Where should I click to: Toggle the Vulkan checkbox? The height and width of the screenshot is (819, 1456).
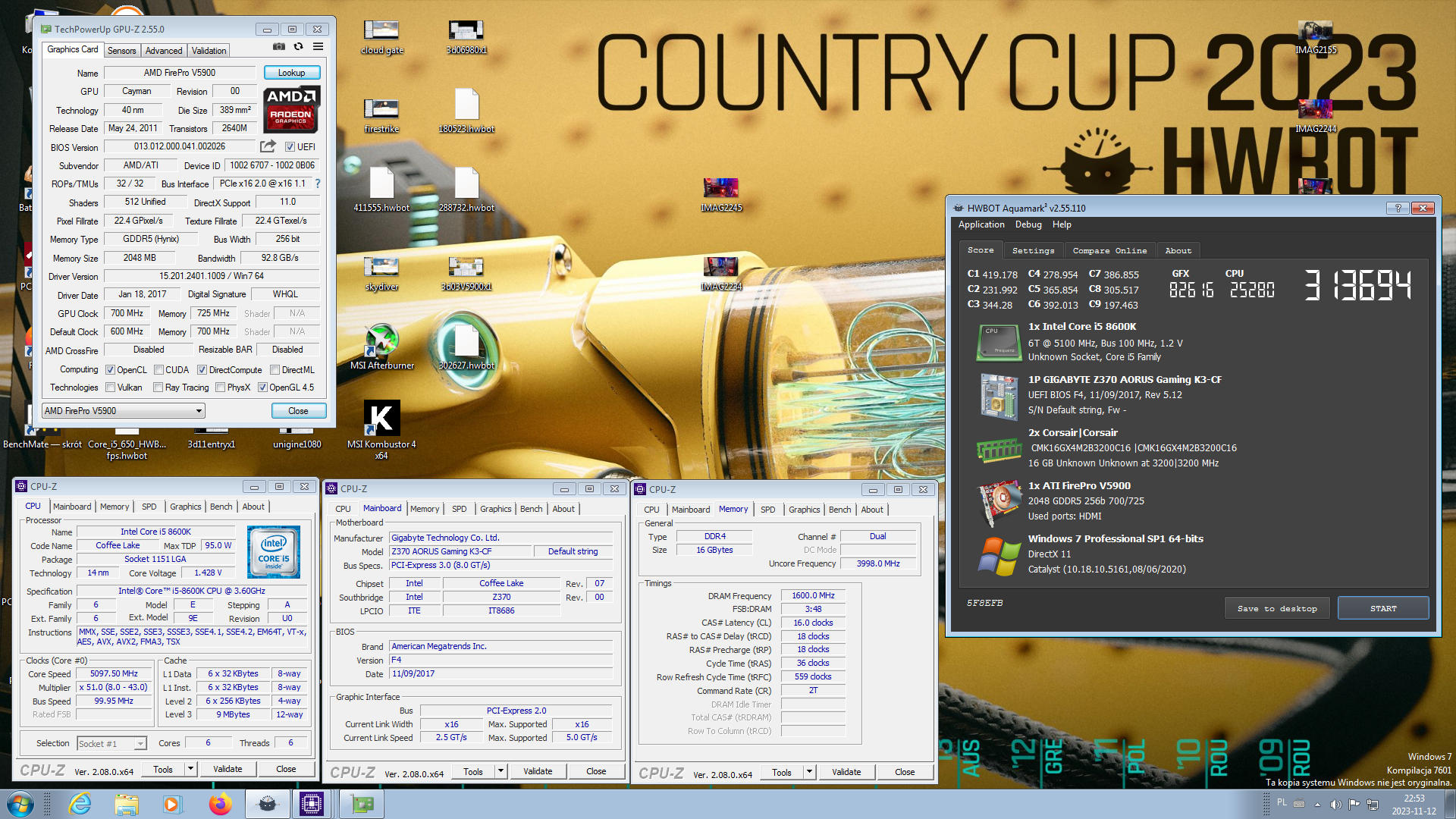pos(111,388)
